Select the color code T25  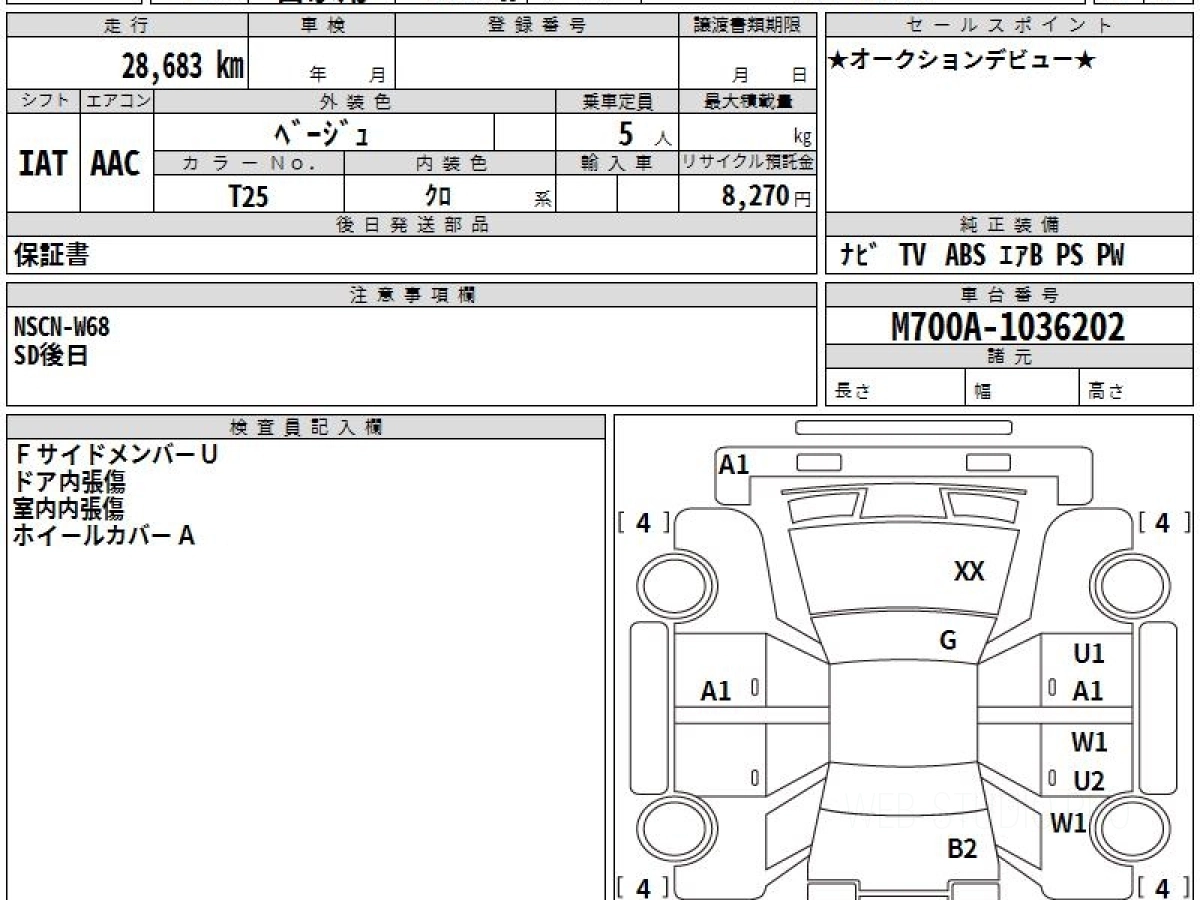coord(249,196)
